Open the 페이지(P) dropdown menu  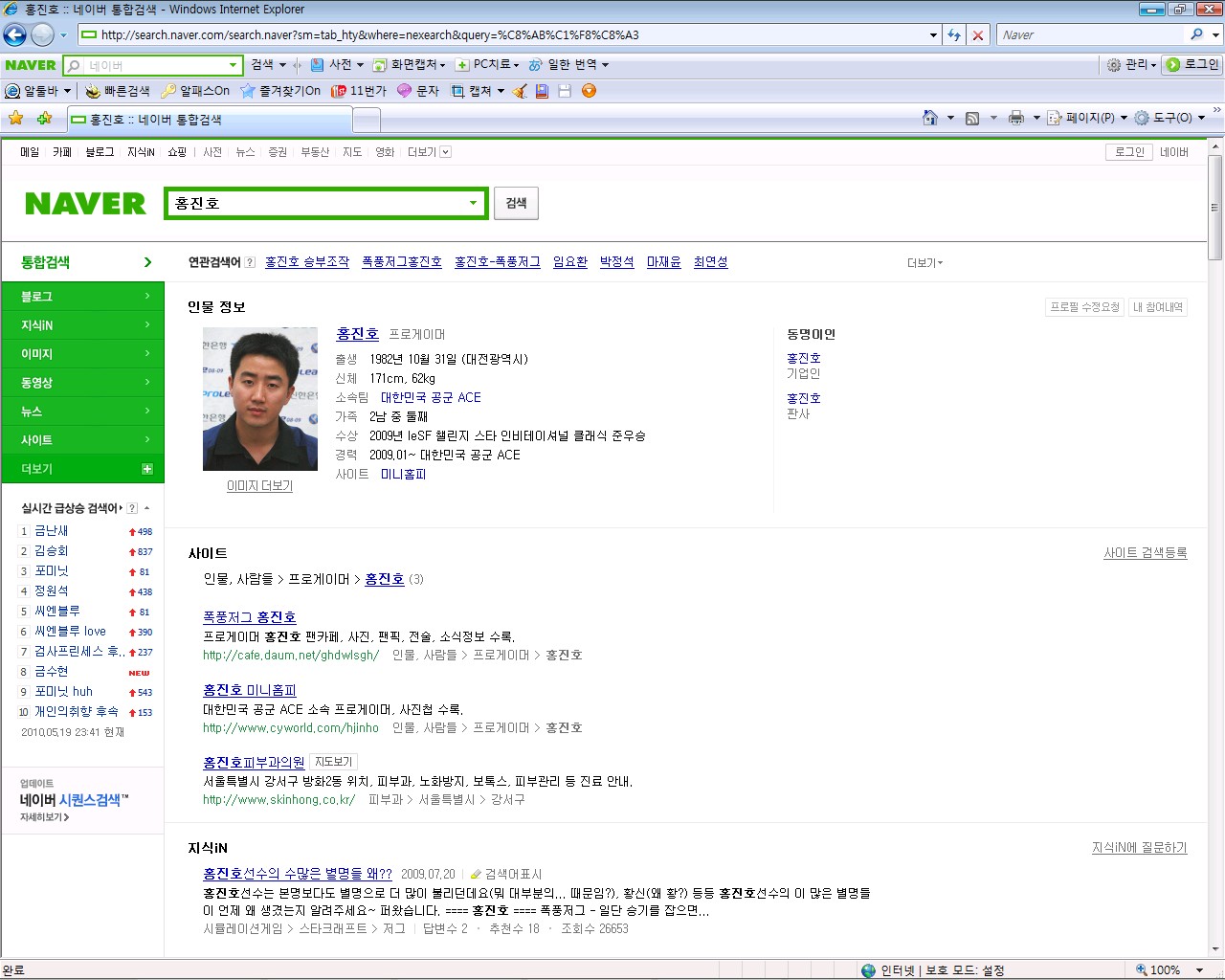pyautogui.click(x=1086, y=118)
